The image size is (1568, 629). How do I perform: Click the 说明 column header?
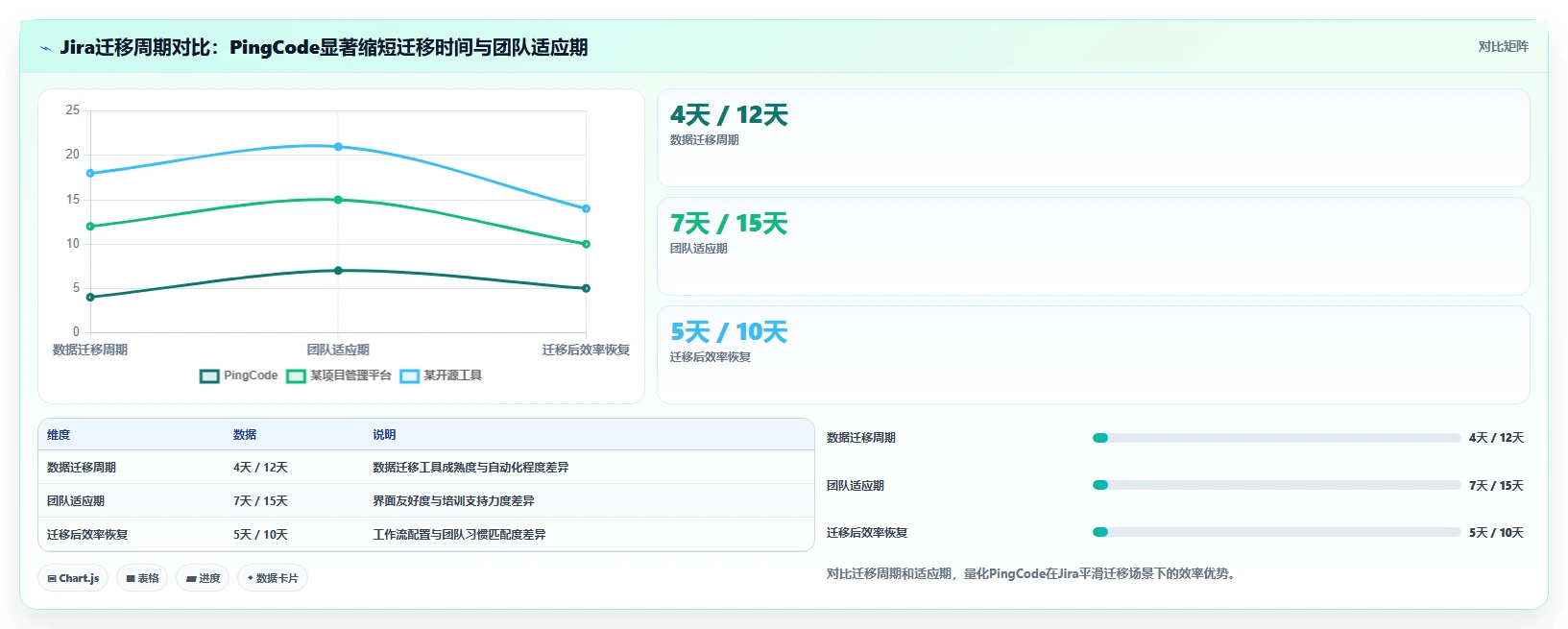[384, 435]
